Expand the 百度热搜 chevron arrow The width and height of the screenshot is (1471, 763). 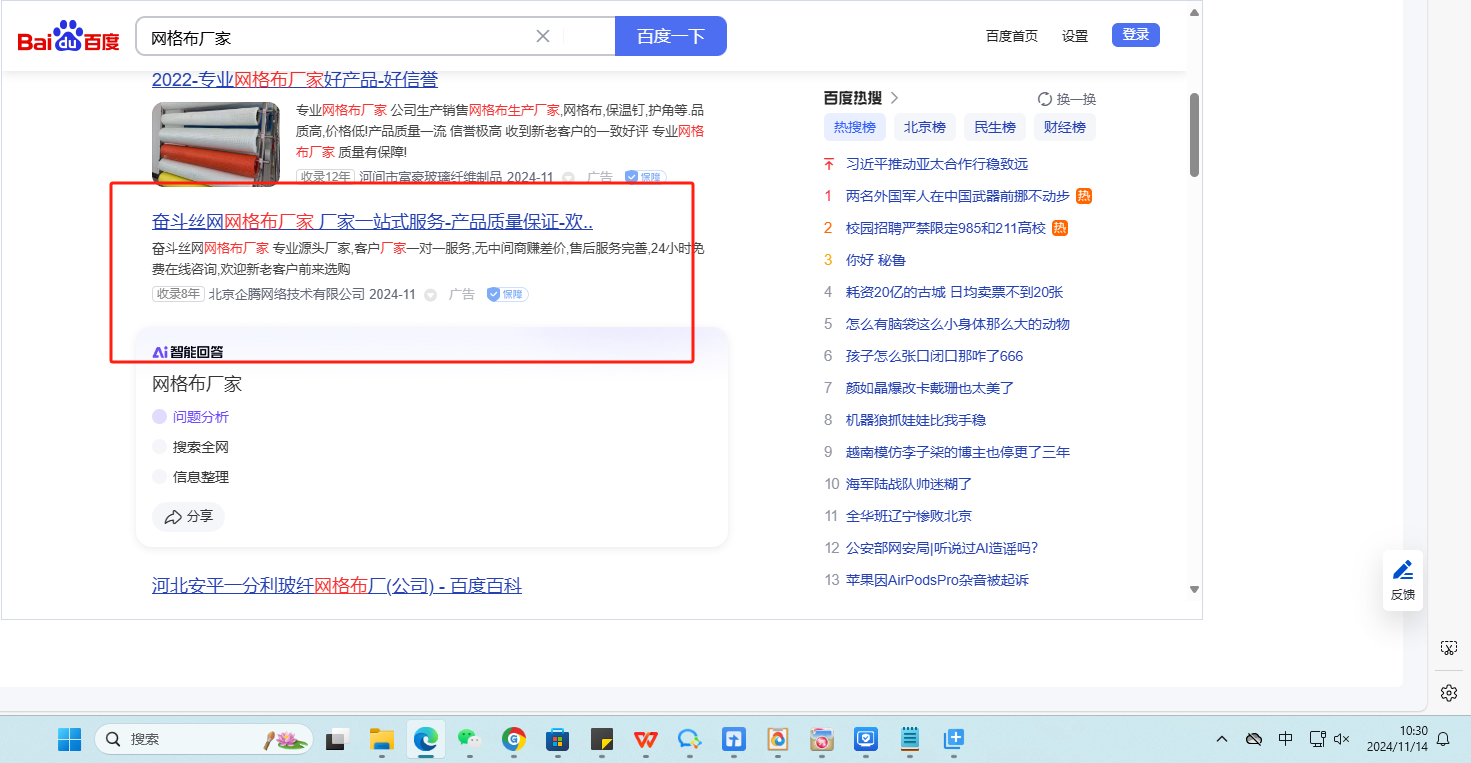point(895,98)
